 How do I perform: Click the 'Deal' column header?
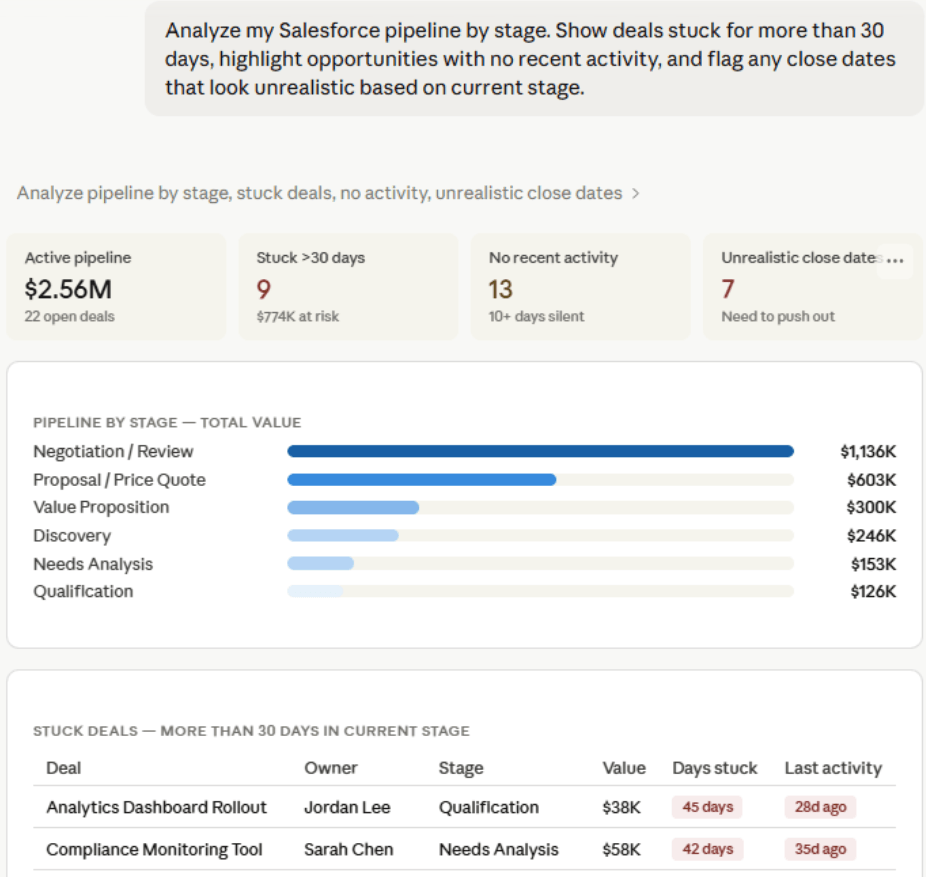64,768
